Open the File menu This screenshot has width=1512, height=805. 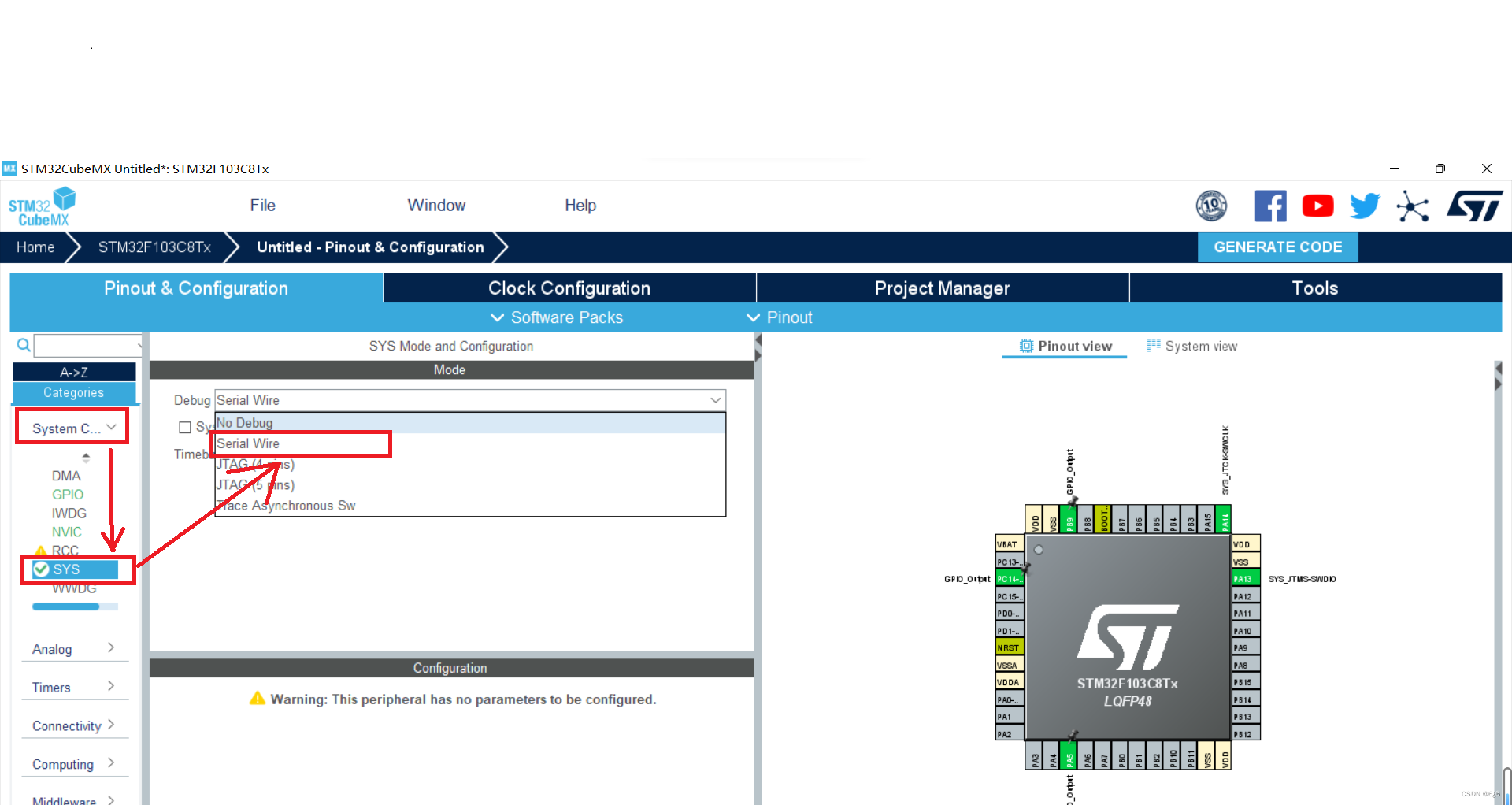262,206
